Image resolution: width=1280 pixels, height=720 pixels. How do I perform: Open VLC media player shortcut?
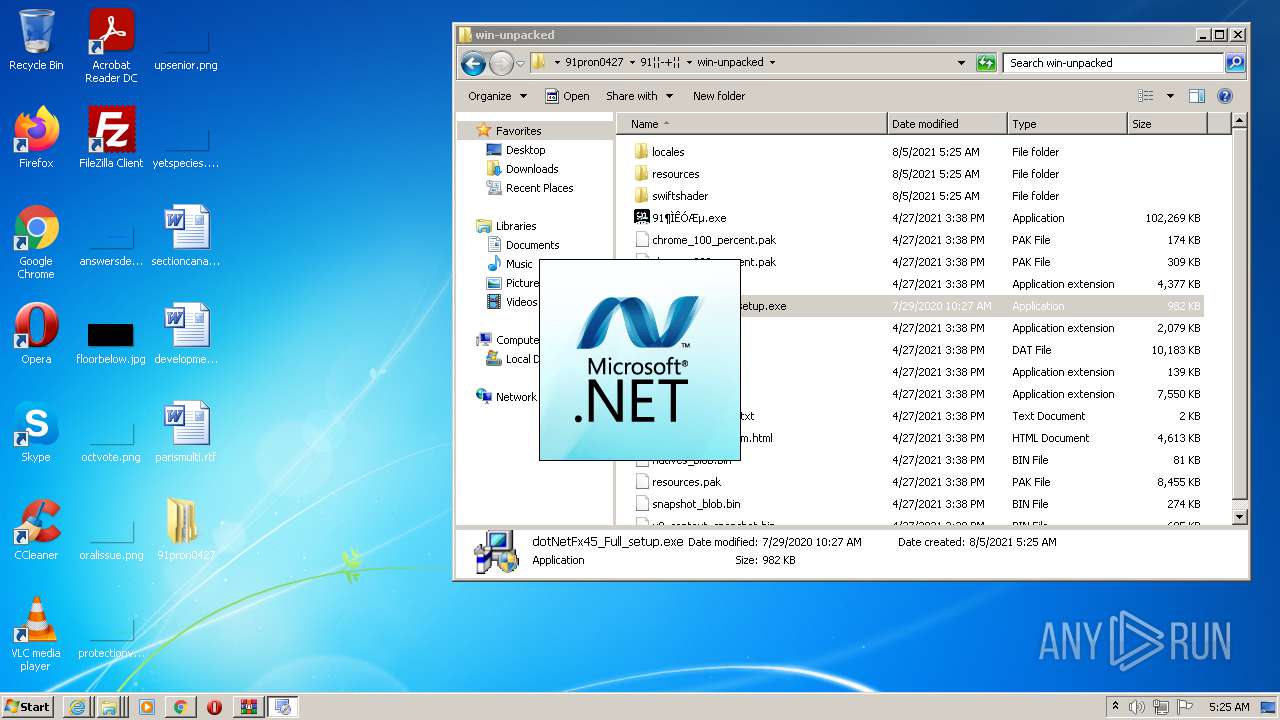[x=36, y=634]
